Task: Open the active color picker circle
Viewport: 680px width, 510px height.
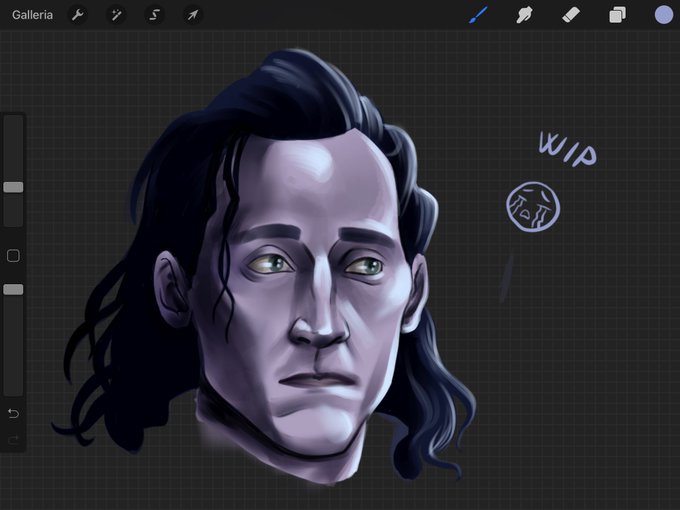Action: tap(664, 15)
